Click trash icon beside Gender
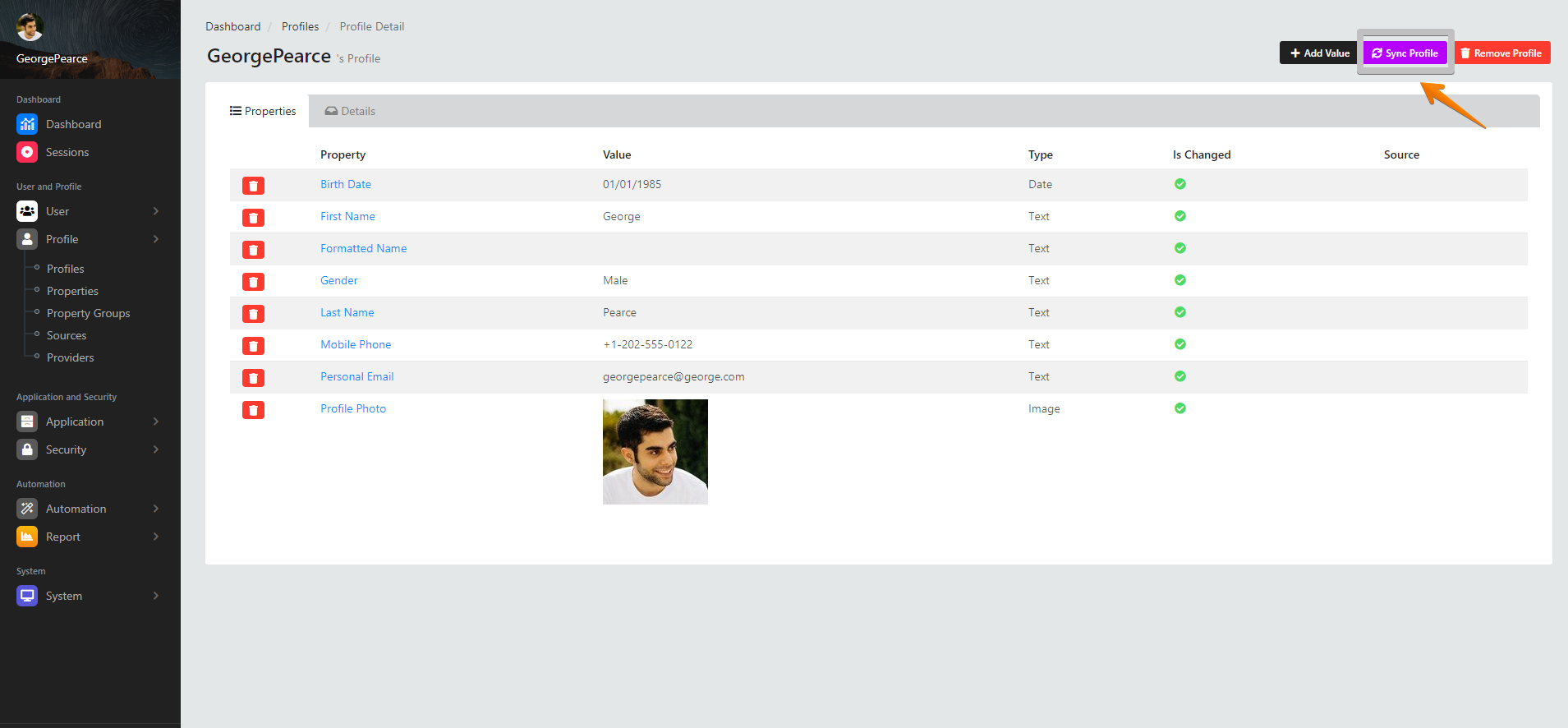 [x=253, y=282]
